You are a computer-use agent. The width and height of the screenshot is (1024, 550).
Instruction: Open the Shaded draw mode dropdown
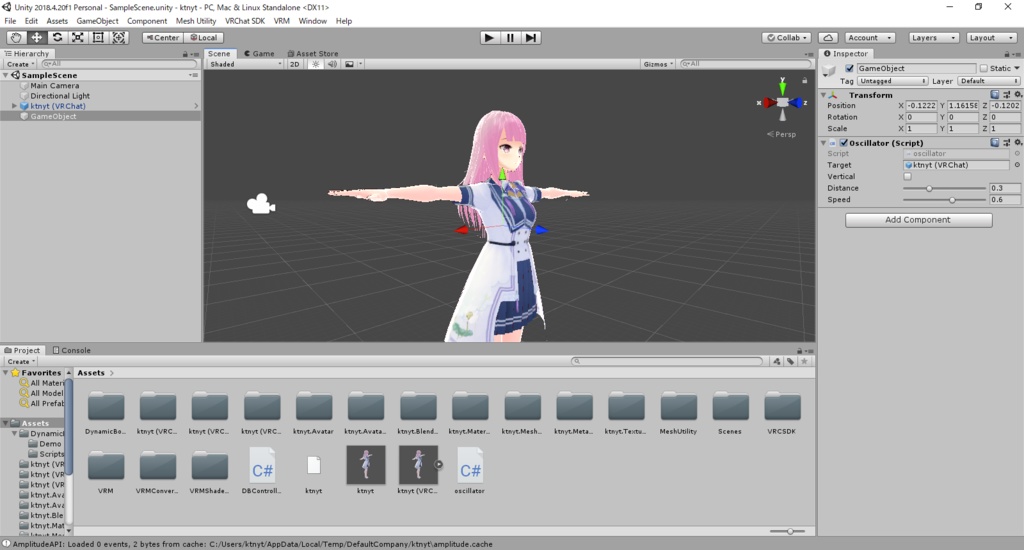tap(246, 64)
